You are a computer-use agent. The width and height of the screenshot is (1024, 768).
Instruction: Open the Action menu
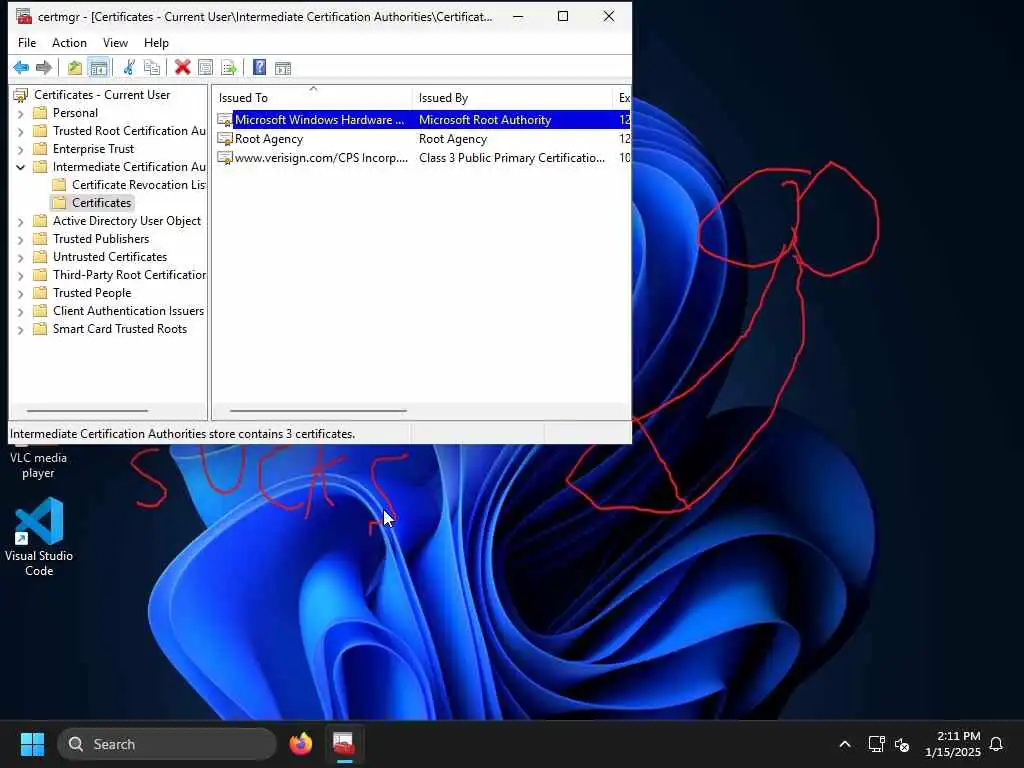point(69,42)
